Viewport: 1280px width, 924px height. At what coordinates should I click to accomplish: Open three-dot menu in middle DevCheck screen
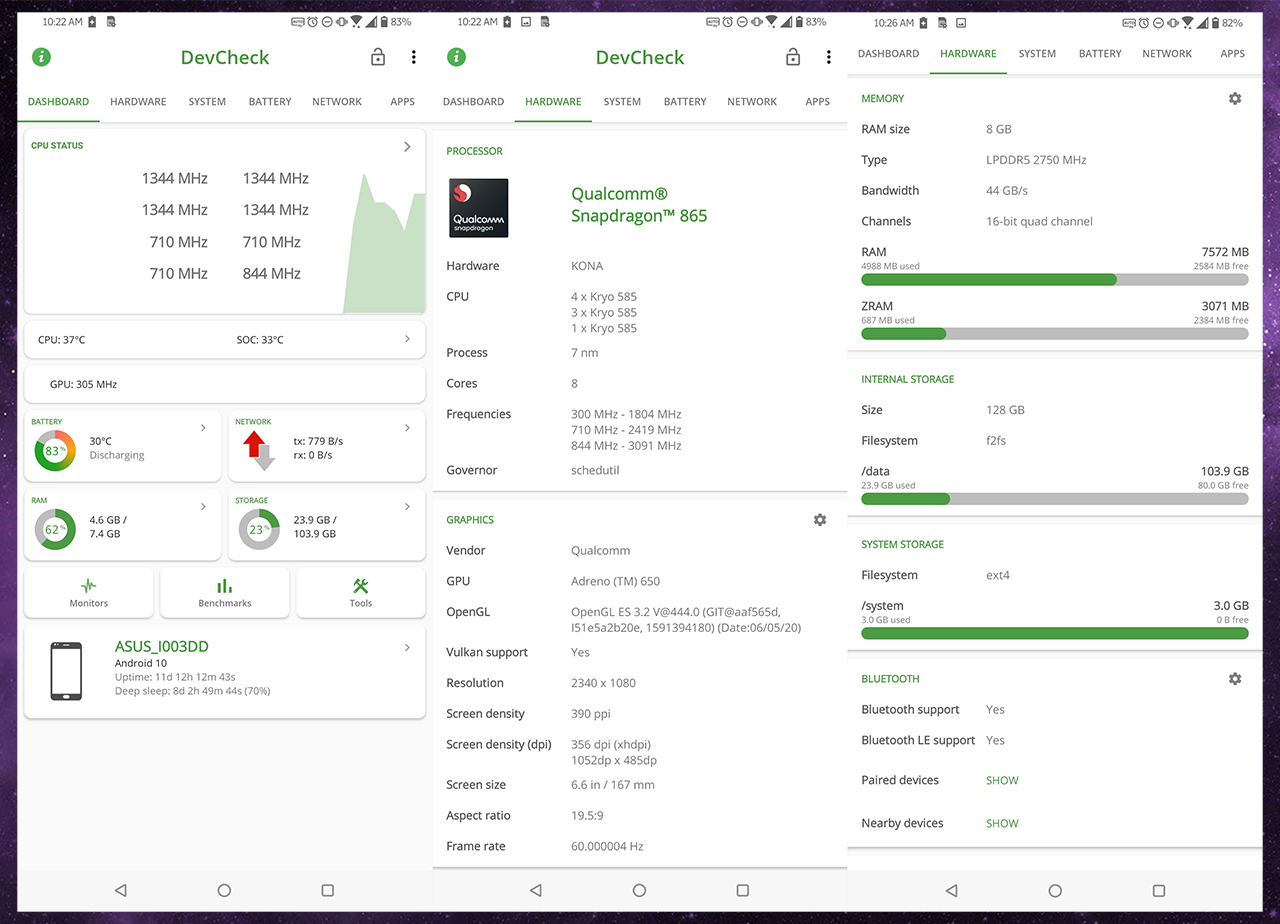(829, 57)
